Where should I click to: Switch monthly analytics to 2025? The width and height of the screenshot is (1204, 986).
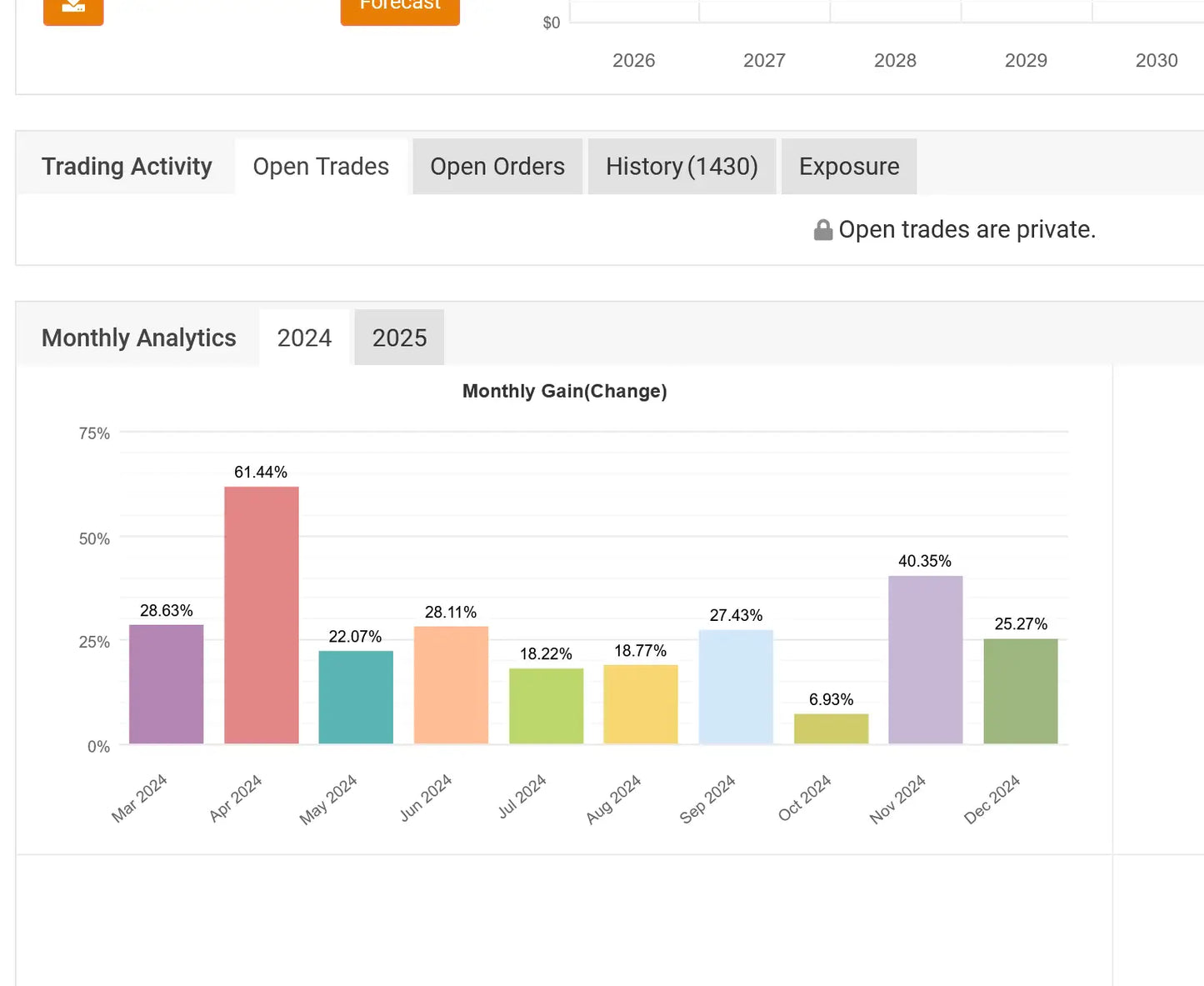coord(399,338)
